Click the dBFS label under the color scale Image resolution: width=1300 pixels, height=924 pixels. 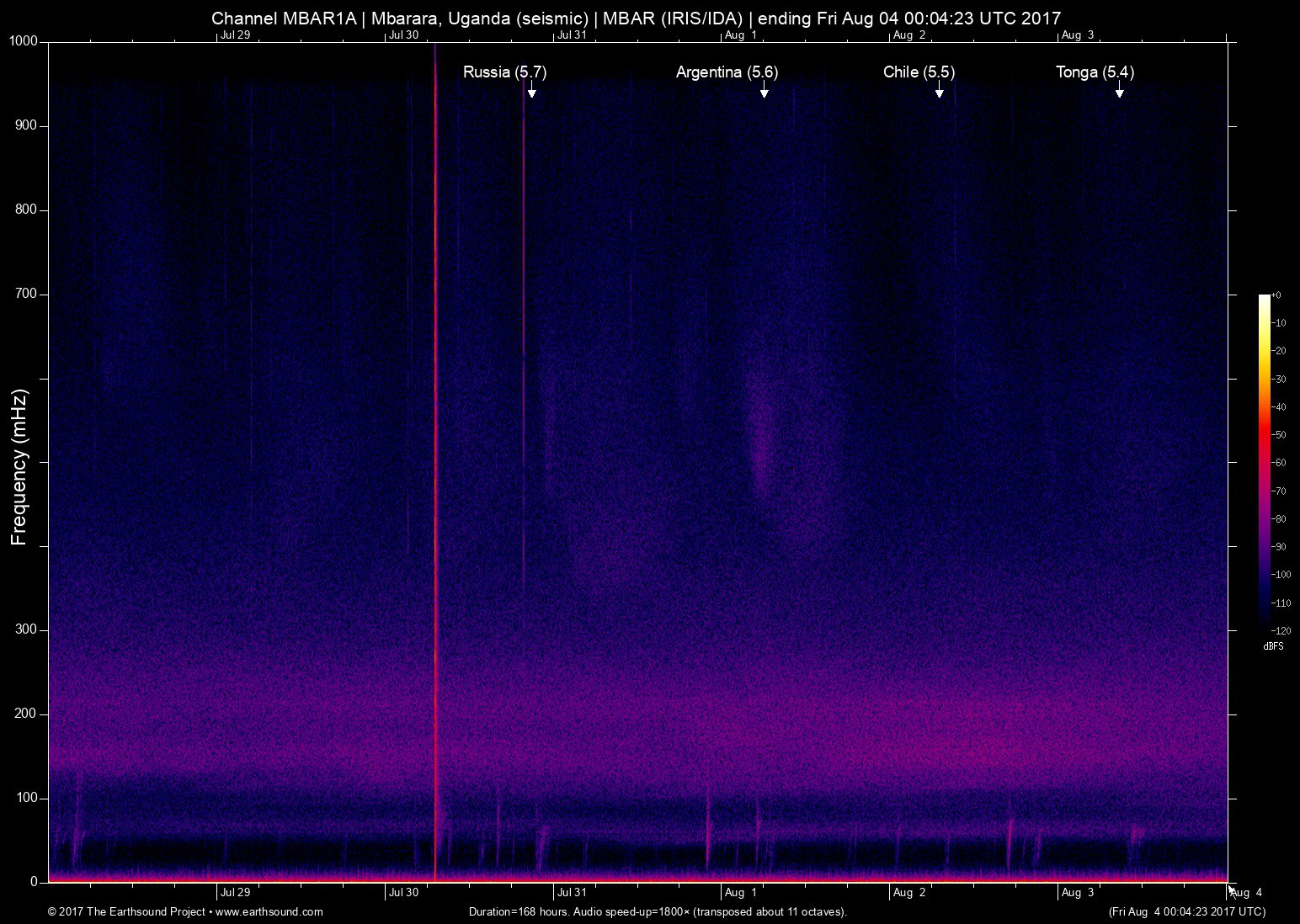click(x=1274, y=646)
